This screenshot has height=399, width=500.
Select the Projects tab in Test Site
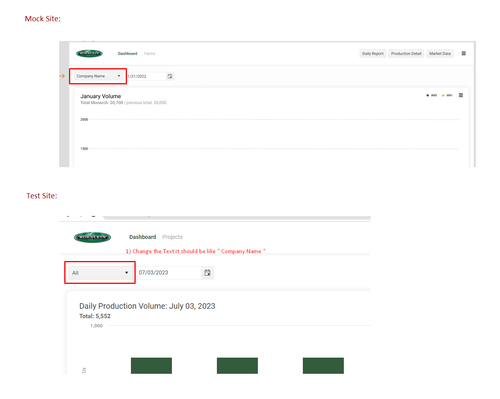pos(172,237)
